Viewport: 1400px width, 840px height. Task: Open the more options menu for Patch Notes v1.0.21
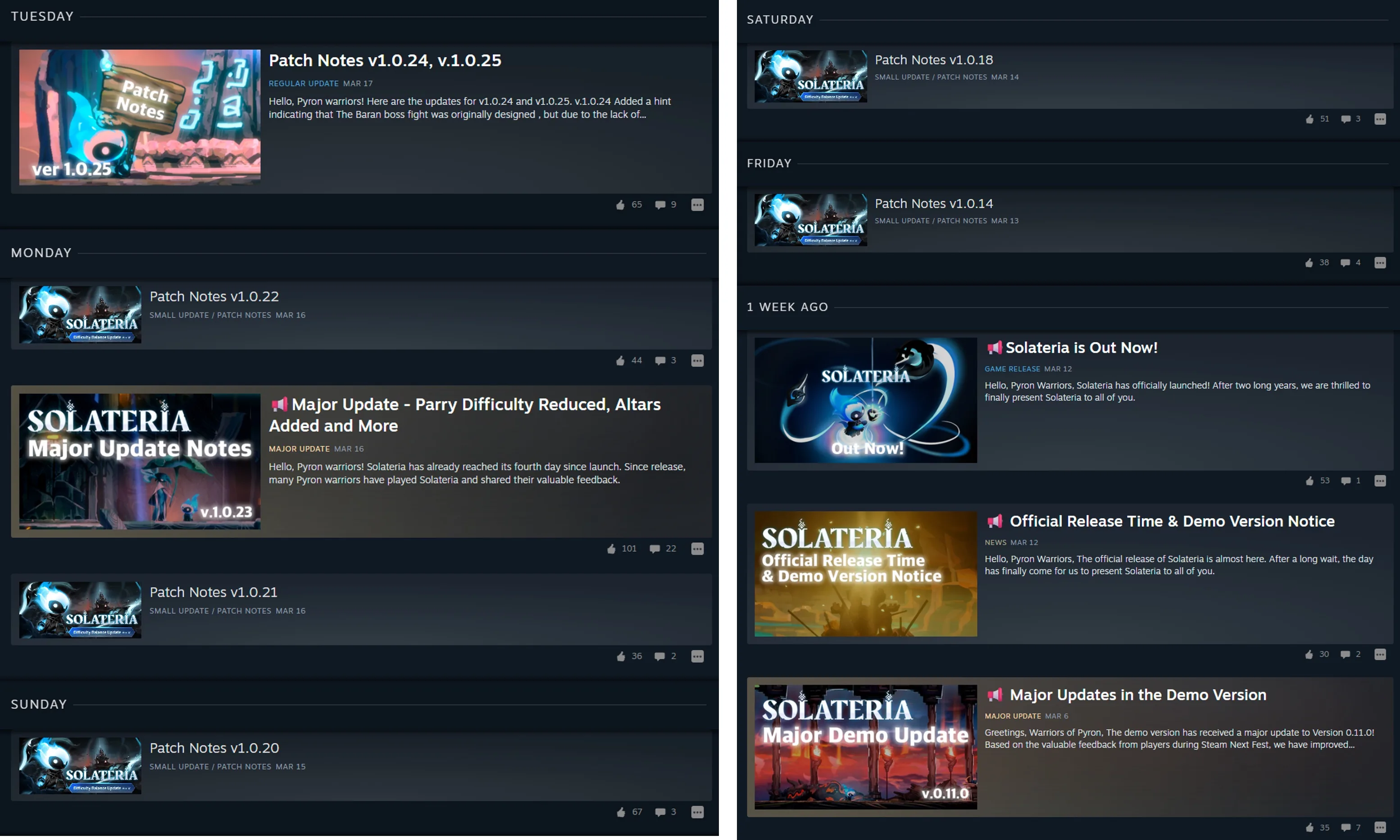pyautogui.click(x=697, y=656)
